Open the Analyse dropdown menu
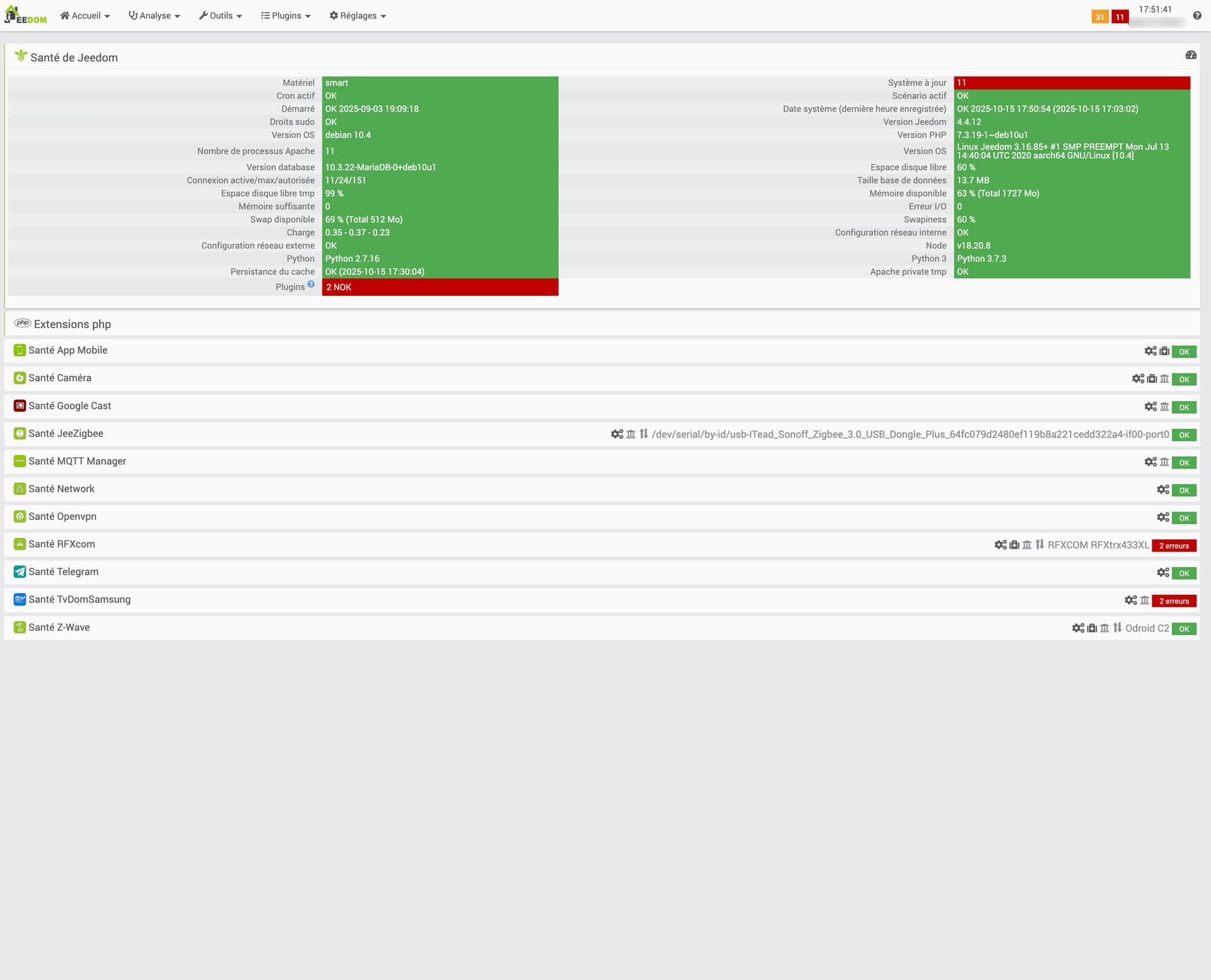 click(x=155, y=16)
